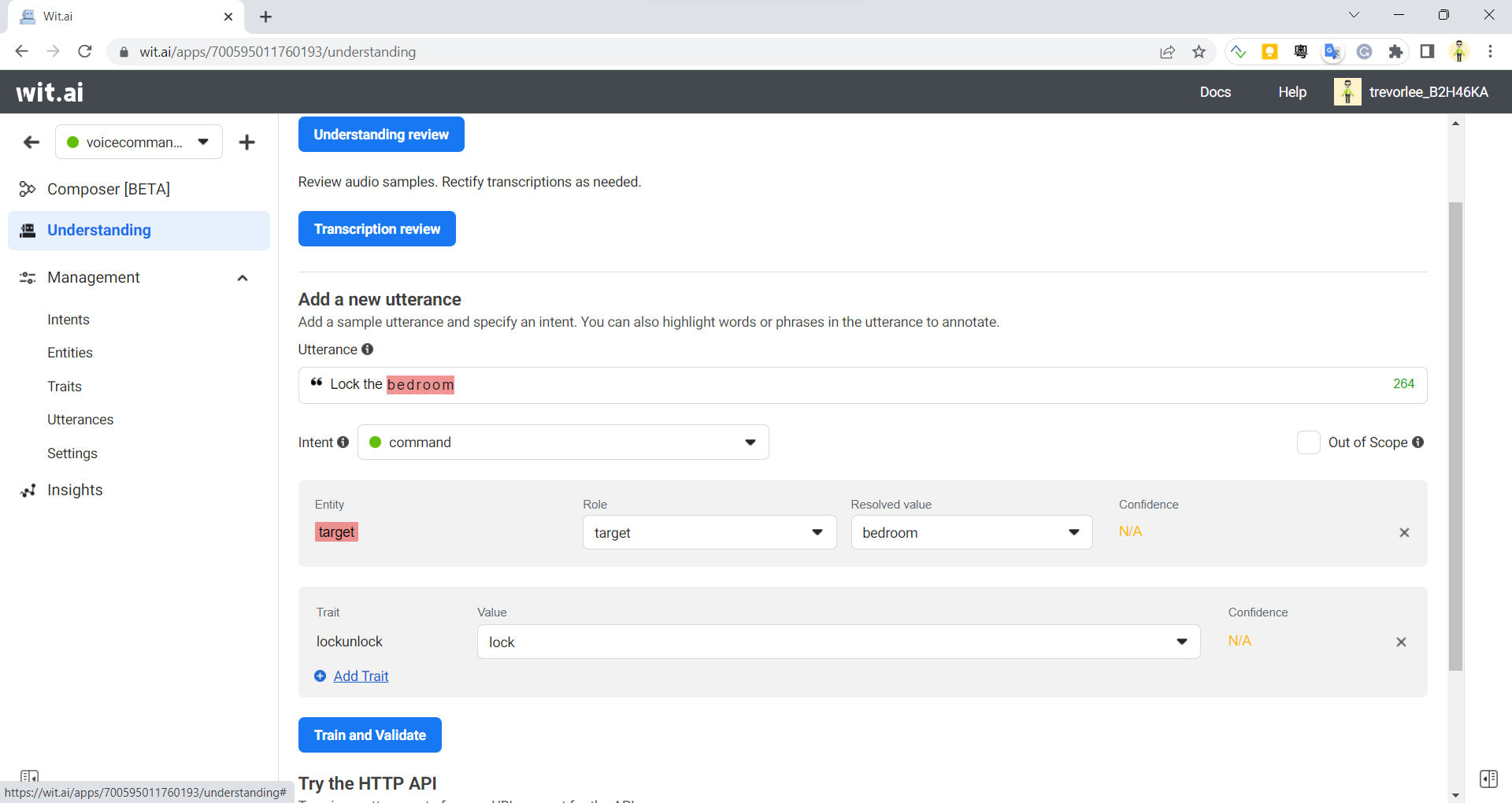Image resolution: width=1512 pixels, height=803 pixels.
Task: Collapse the Management section
Action: point(243,278)
